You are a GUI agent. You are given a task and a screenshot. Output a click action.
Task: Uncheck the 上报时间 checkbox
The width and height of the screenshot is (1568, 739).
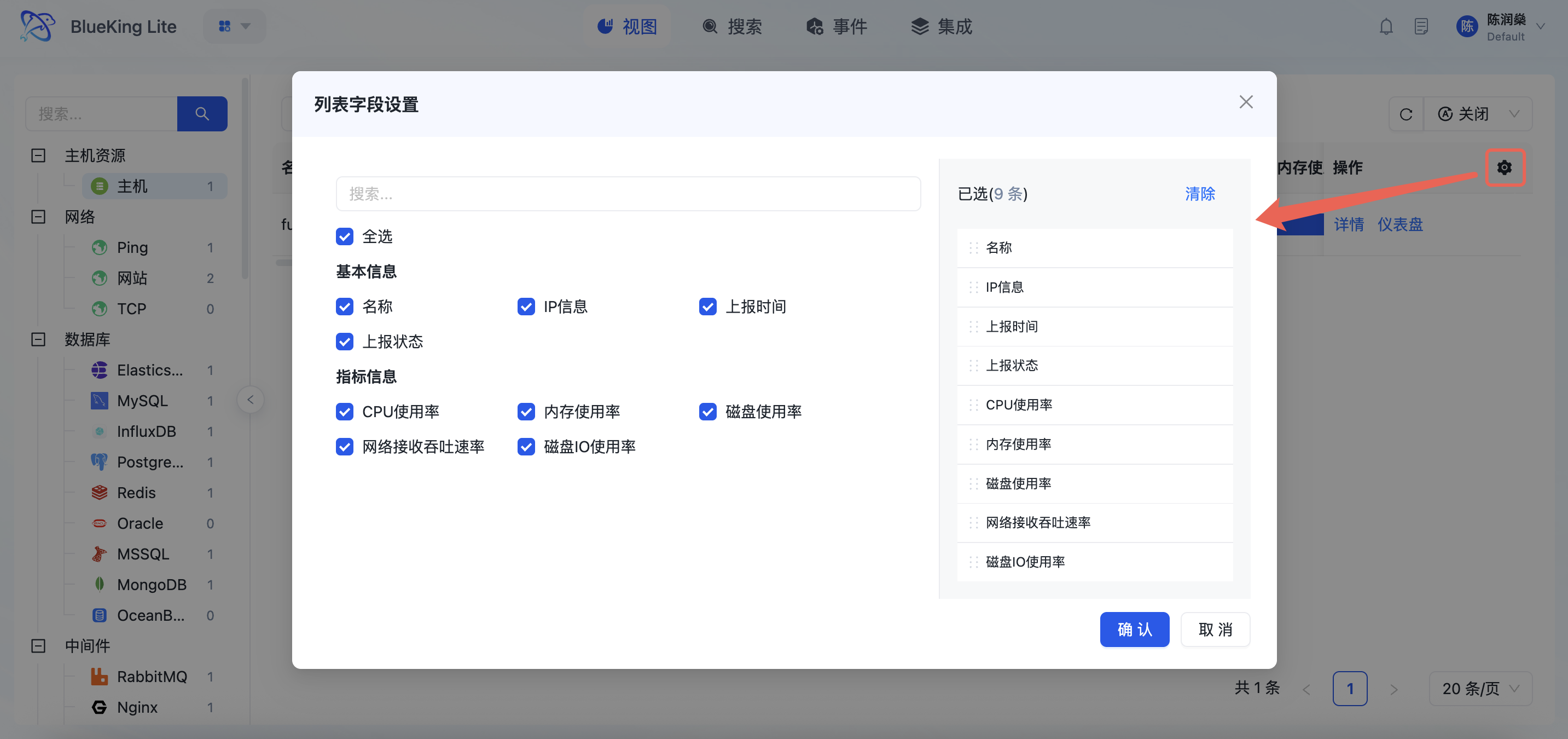[708, 307]
